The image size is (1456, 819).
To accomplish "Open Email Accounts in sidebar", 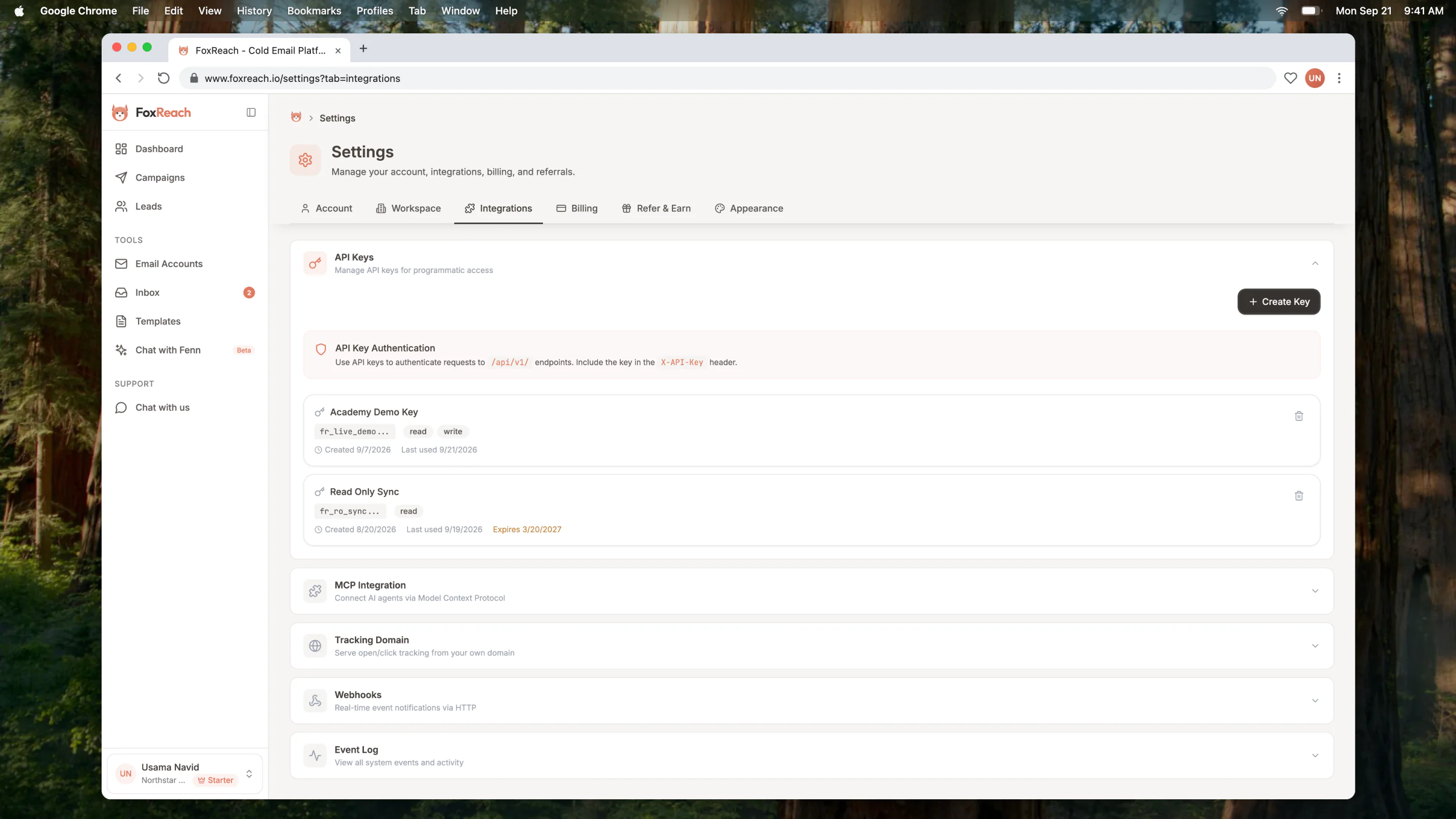I will click(x=185, y=263).
